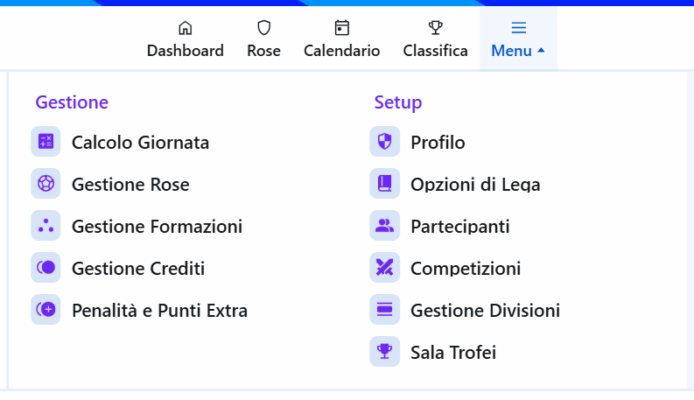Click the Gestione Divisioni bars icon
This screenshot has height=400, width=694.
tap(385, 310)
